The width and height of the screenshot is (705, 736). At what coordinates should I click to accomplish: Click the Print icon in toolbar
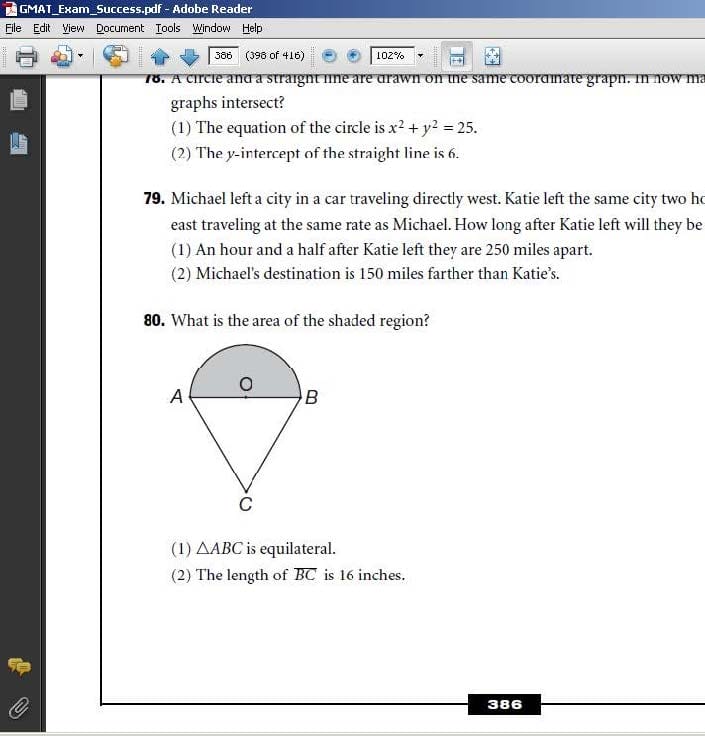pos(26,56)
